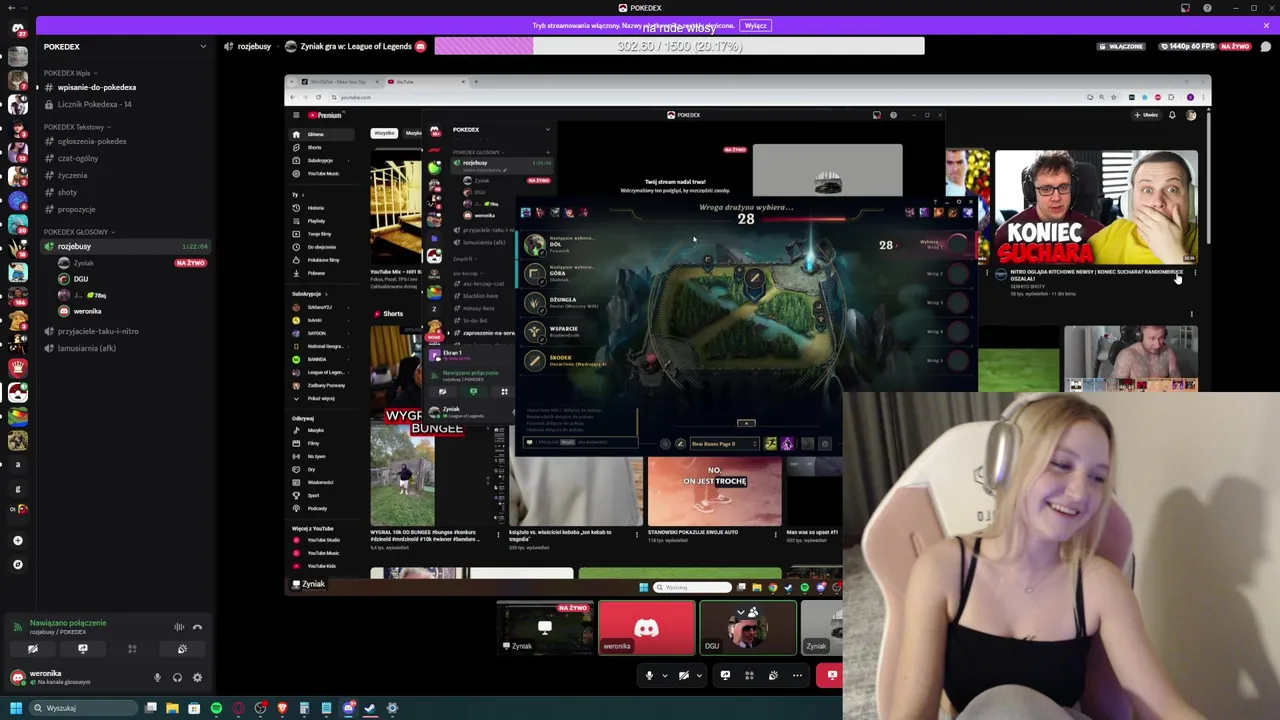Open Windows Settings gear on the taskbar

pyautogui.click(x=392, y=708)
